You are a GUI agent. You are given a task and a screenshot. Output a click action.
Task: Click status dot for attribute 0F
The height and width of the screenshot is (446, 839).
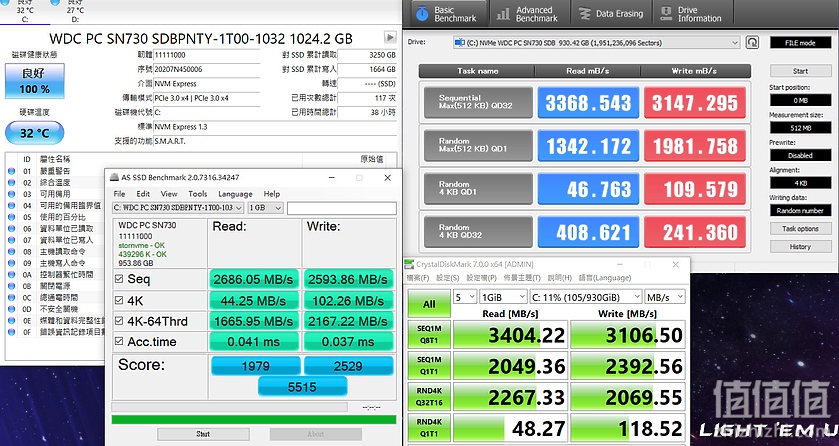(11, 332)
